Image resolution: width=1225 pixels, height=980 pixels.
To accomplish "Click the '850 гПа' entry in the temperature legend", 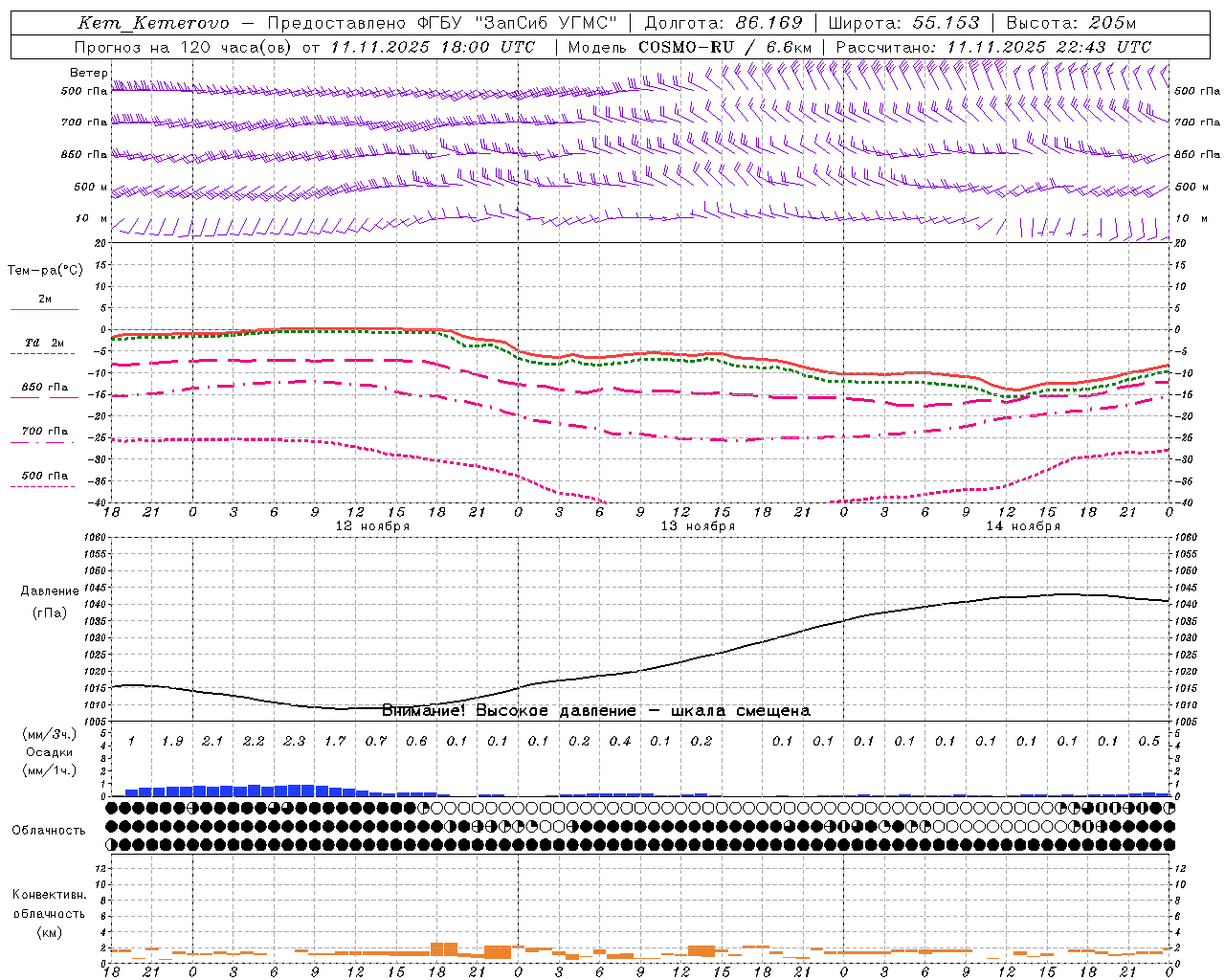I will [44, 388].
